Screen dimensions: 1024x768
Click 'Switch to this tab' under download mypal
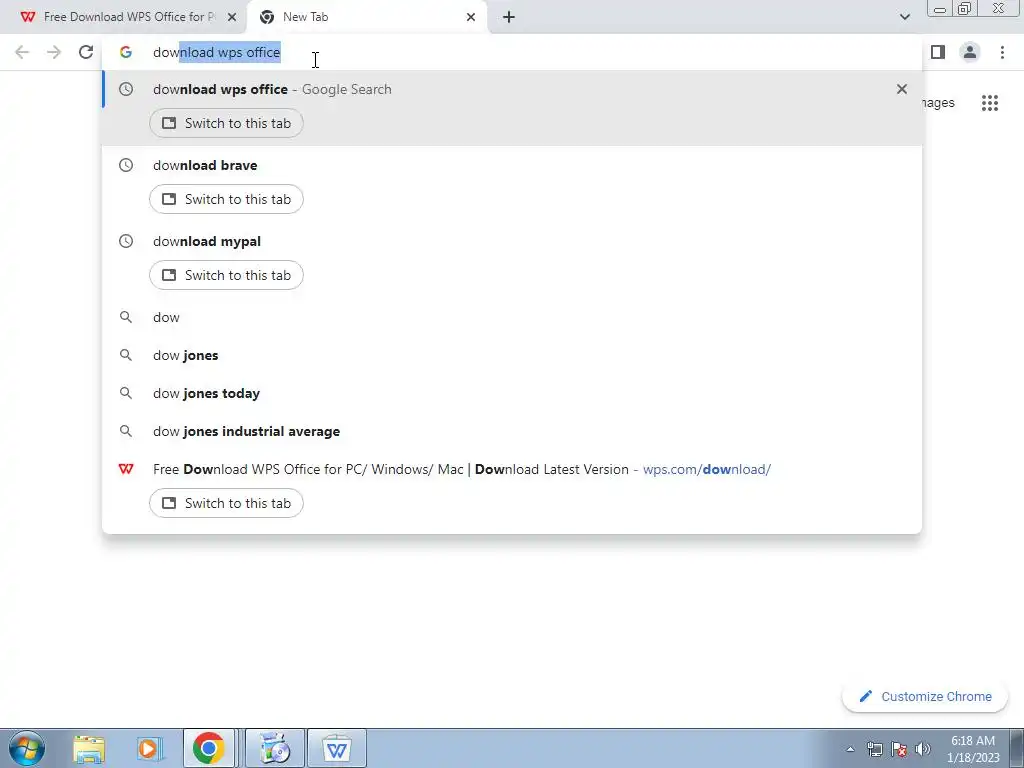226,275
